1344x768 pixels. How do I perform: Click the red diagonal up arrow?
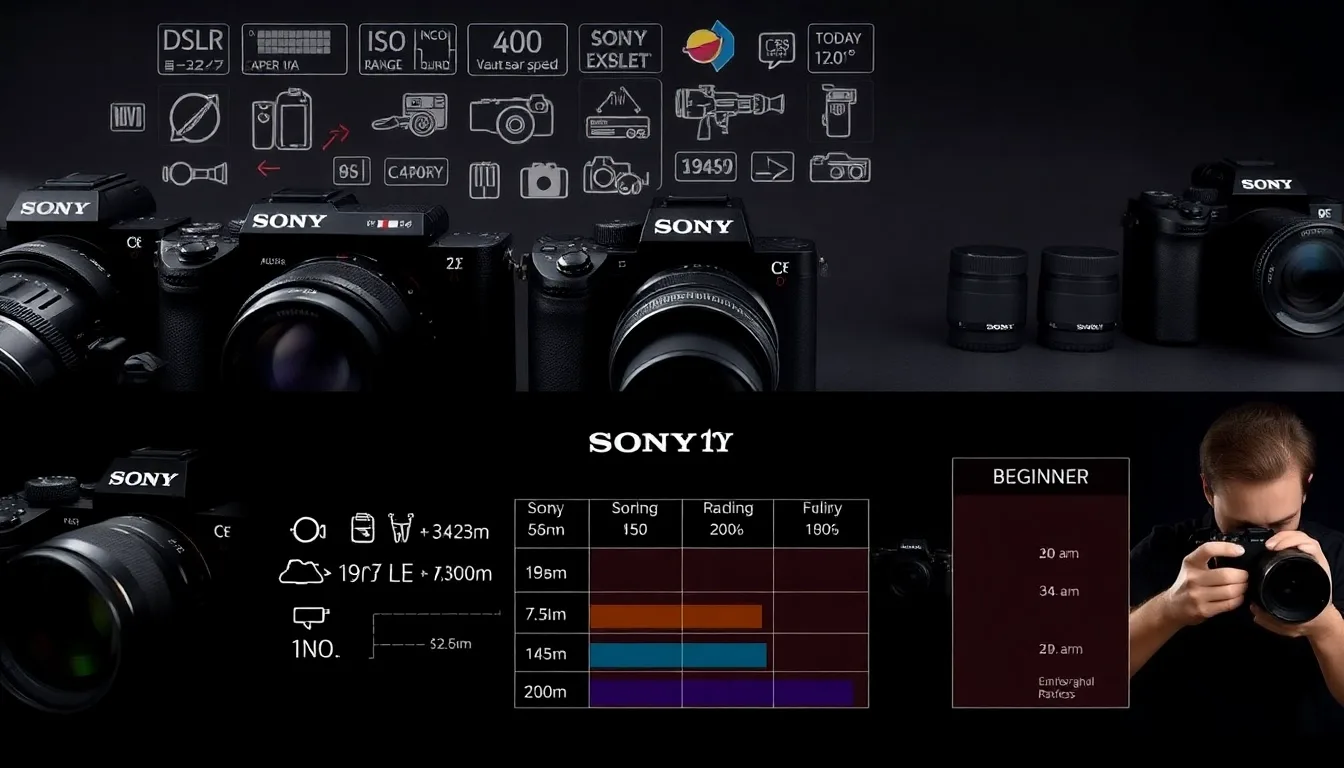point(336,136)
